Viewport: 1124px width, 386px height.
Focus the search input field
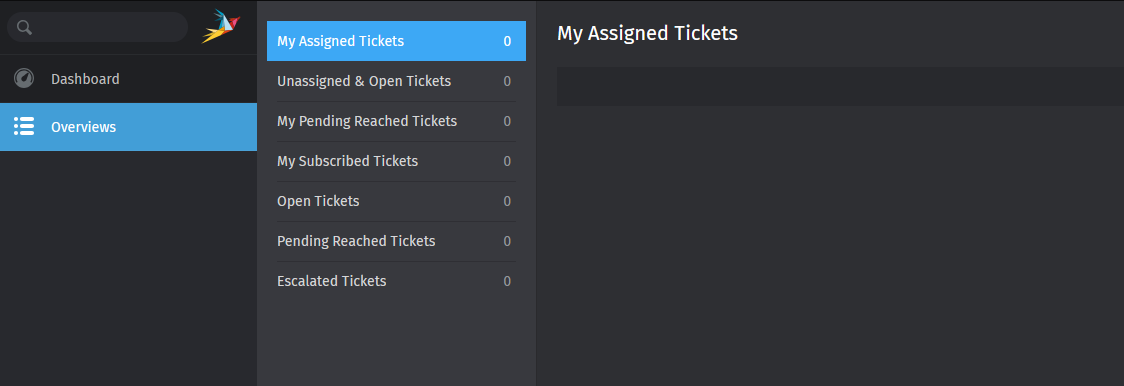(97, 27)
